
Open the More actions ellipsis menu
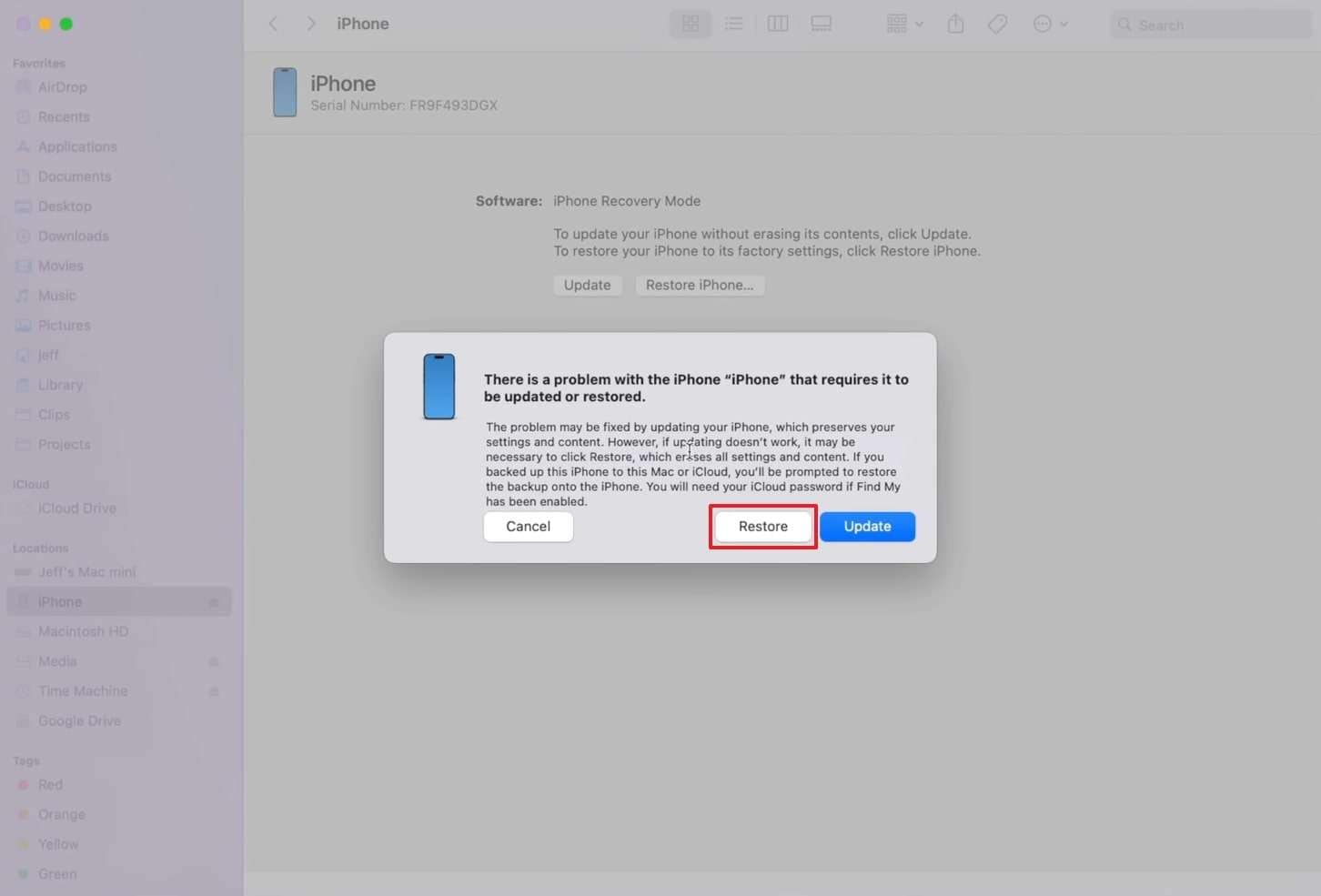pos(1050,24)
